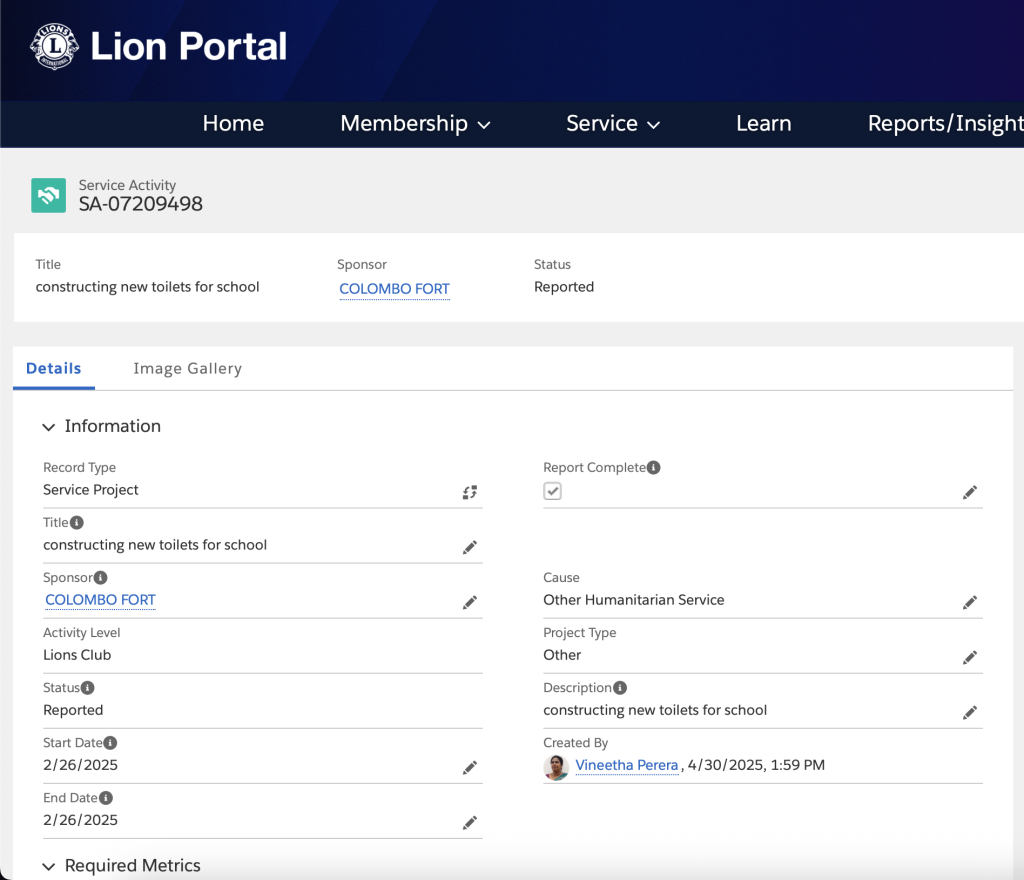1024x880 pixels.
Task: Open the Service dropdown menu
Action: pos(613,123)
